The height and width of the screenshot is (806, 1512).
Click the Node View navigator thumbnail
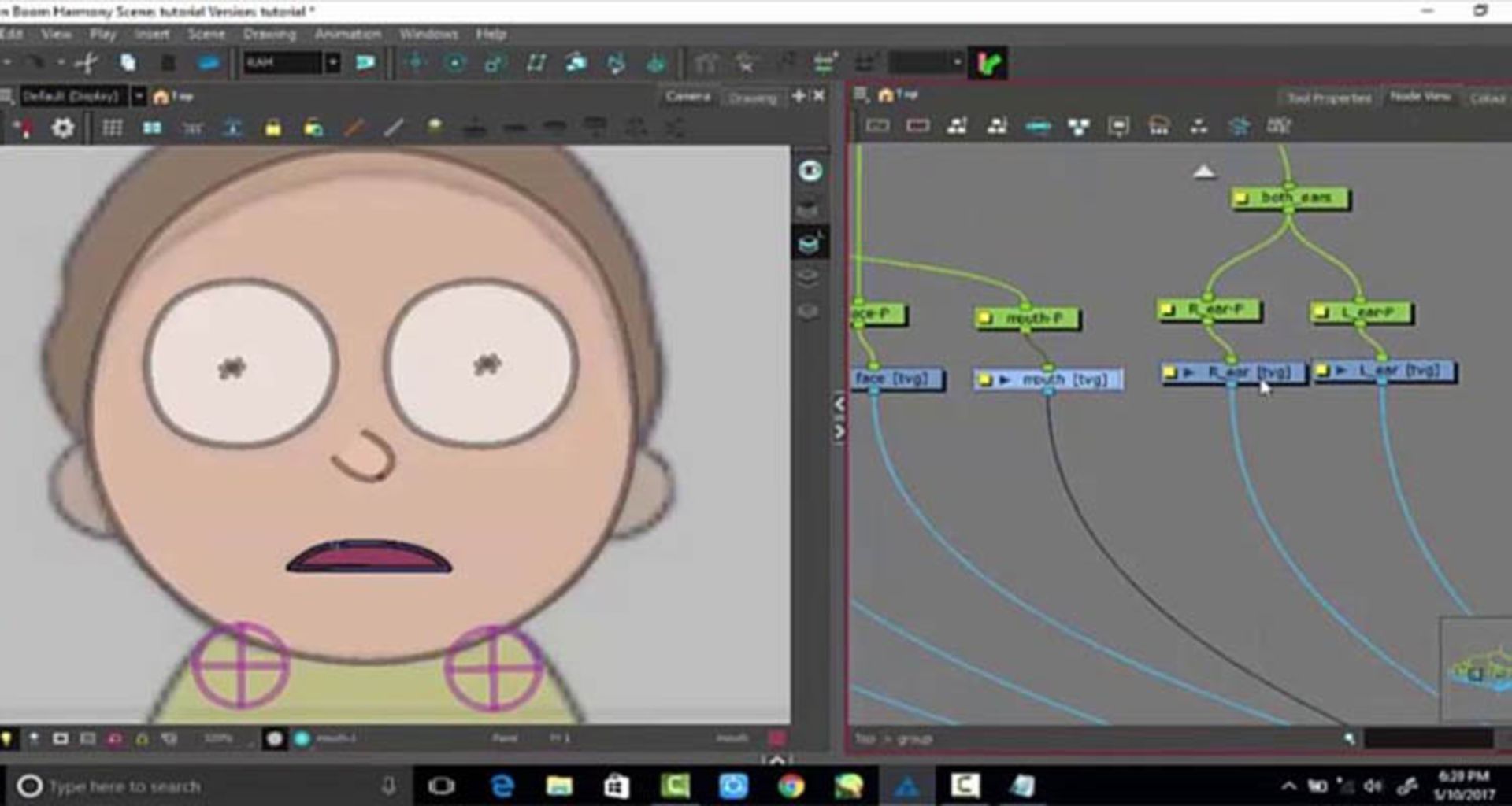[1476, 669]
